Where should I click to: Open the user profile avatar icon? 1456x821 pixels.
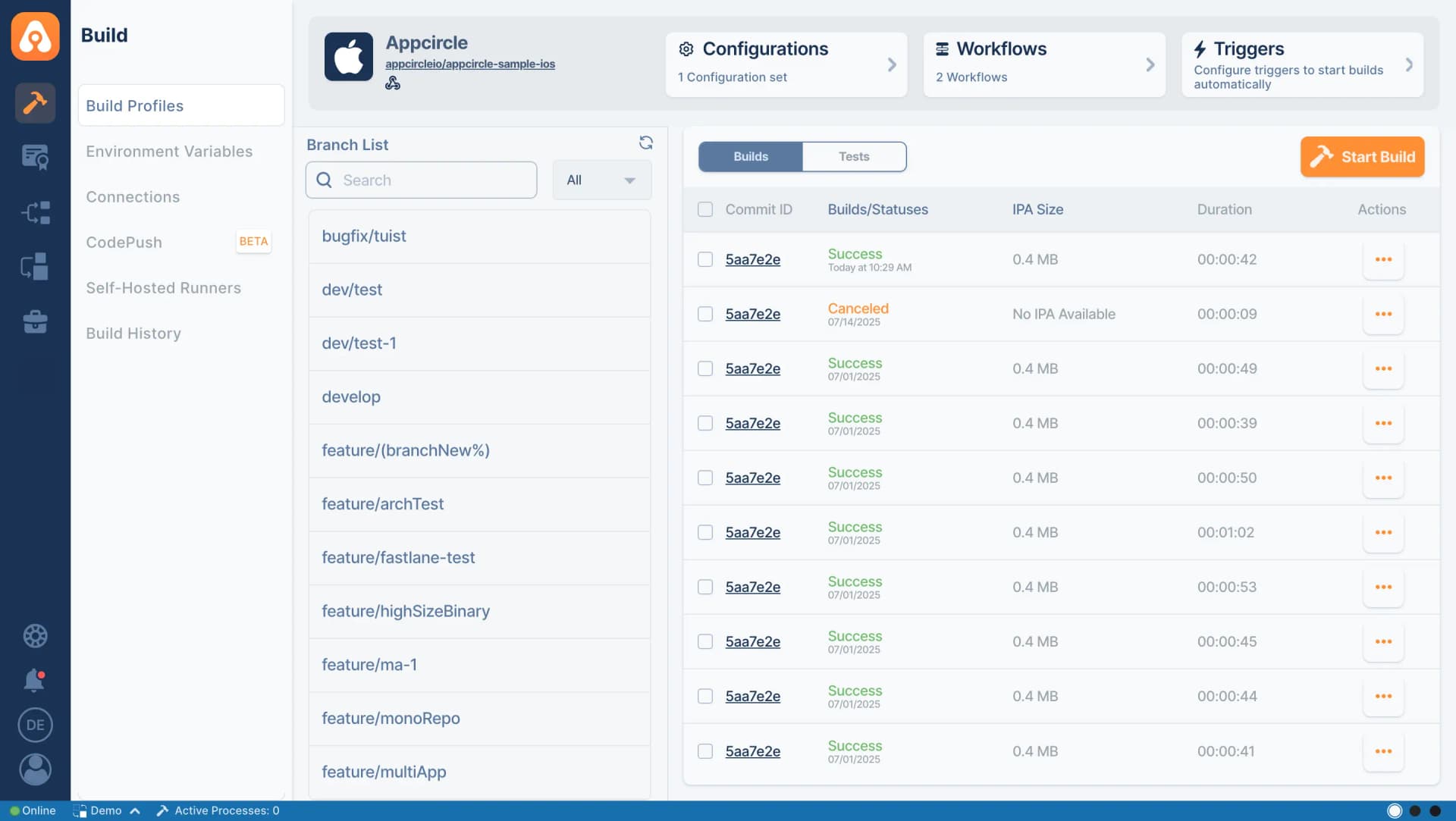tap(35, 769)
